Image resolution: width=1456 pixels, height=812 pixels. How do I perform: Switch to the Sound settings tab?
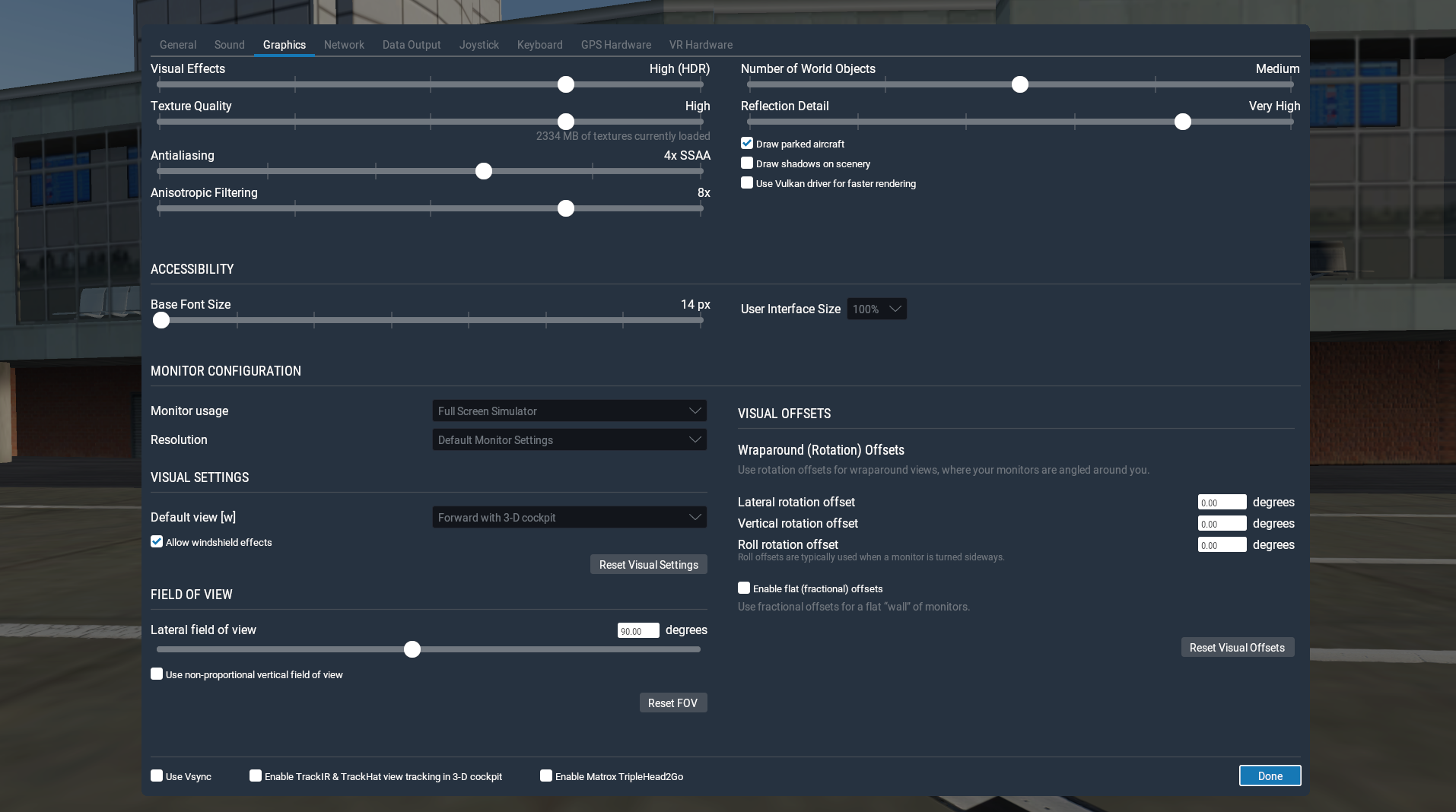tap(229, 44)
